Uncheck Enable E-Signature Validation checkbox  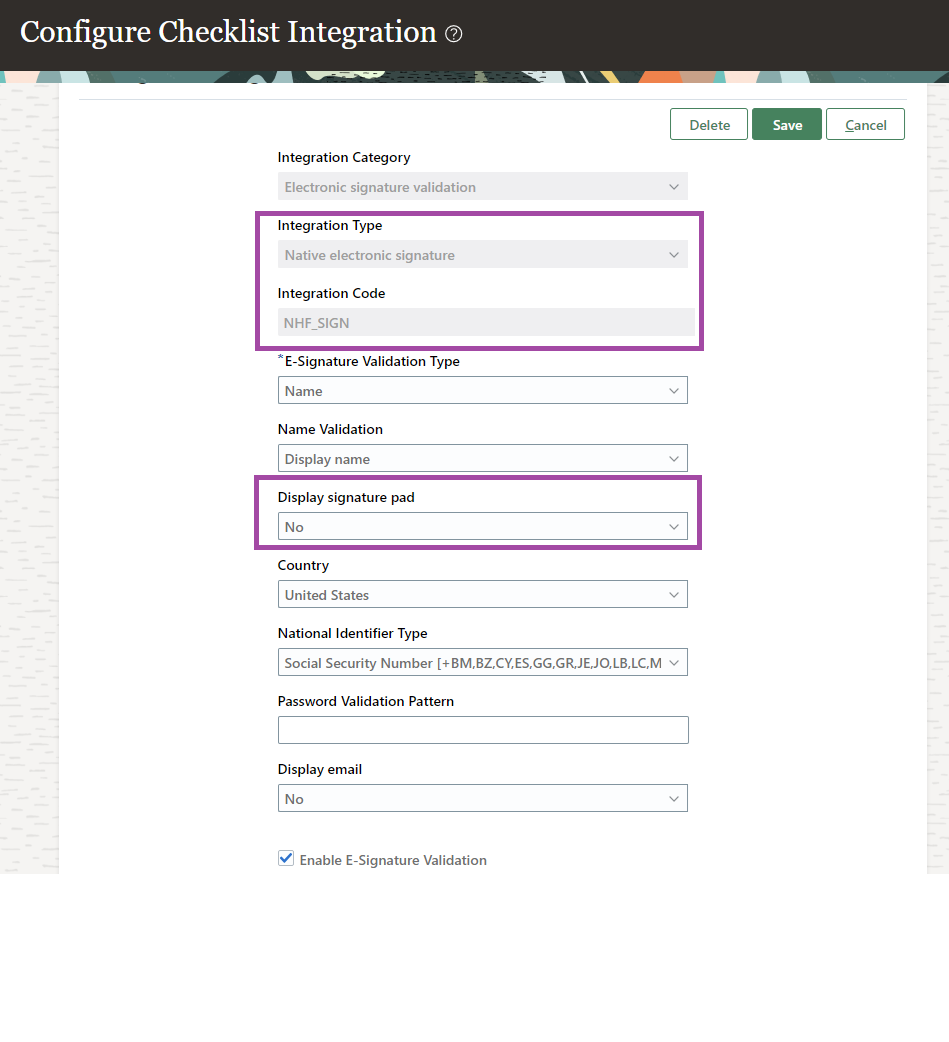(286, 859)
